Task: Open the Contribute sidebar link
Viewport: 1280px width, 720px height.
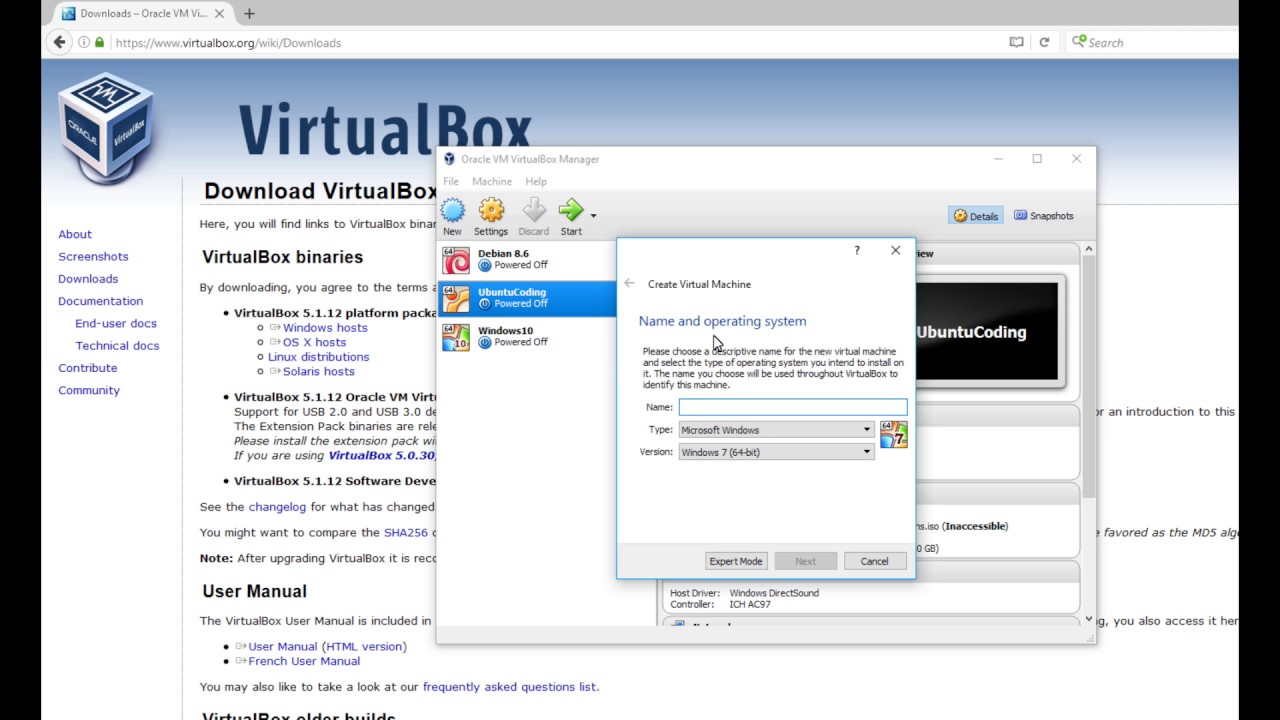Action: (x=87, y=368)
